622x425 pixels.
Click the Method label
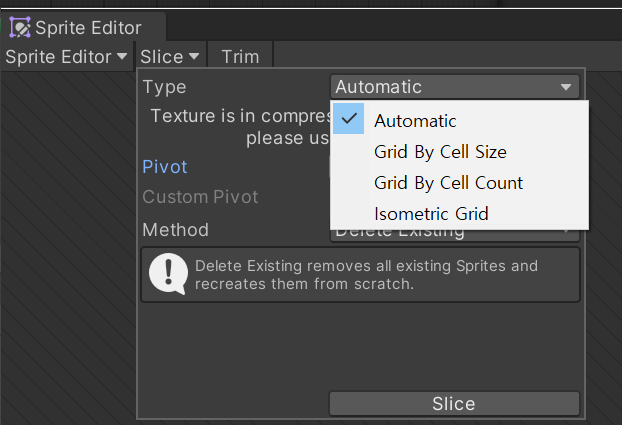pos(175,229)
